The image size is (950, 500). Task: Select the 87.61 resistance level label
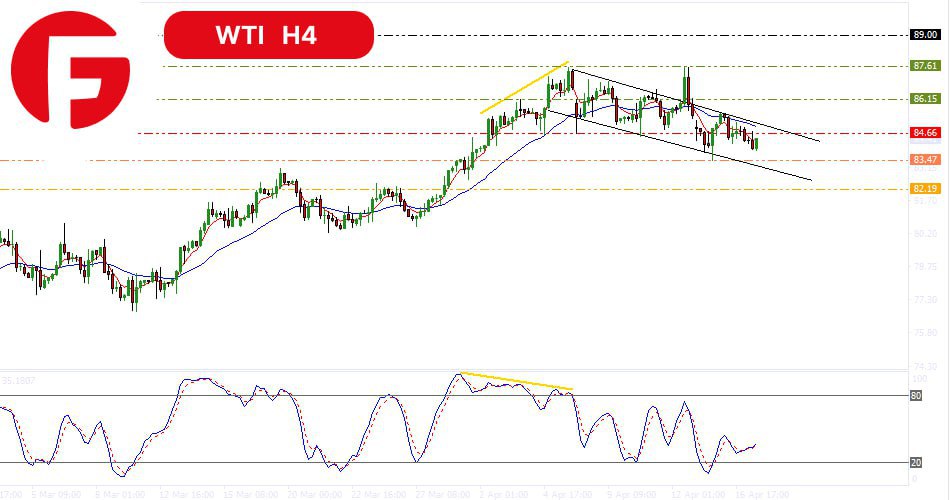(x=925, y=65)
